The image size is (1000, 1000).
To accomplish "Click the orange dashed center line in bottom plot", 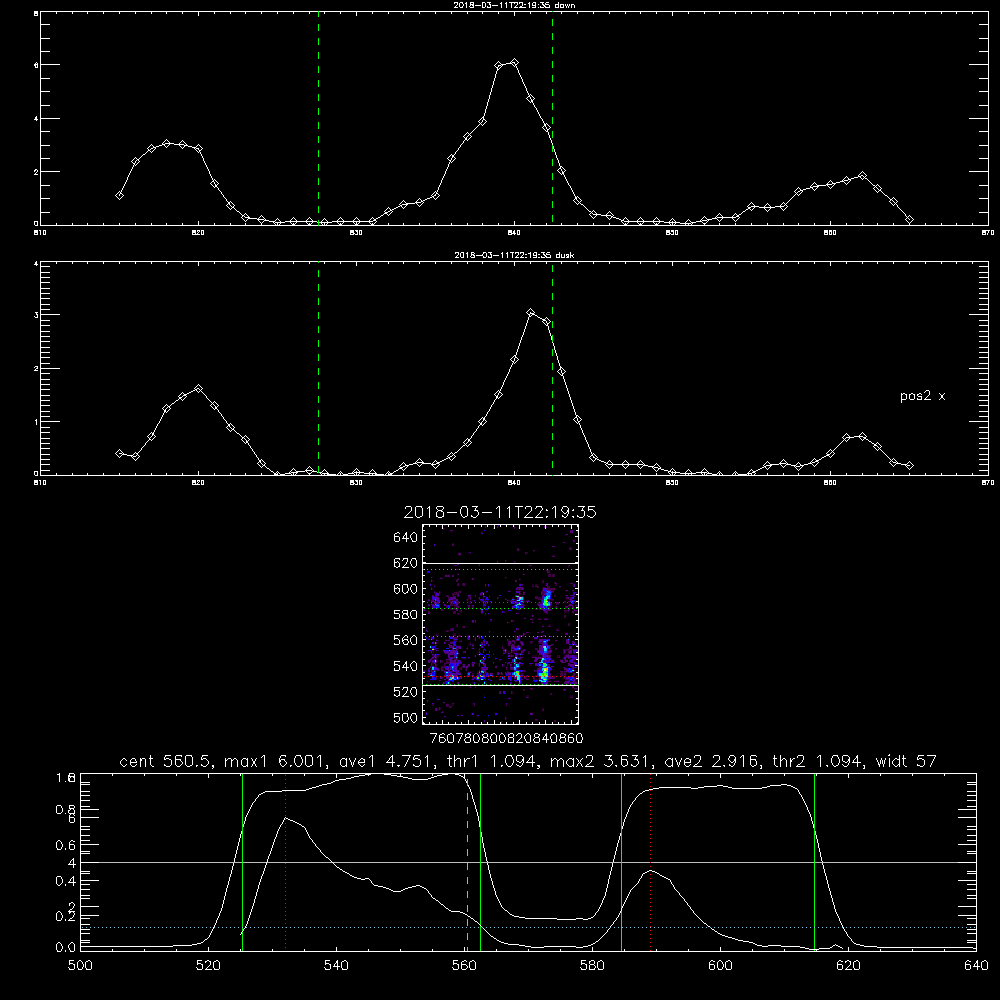I will pyautogui.click(x=467, y=862).
